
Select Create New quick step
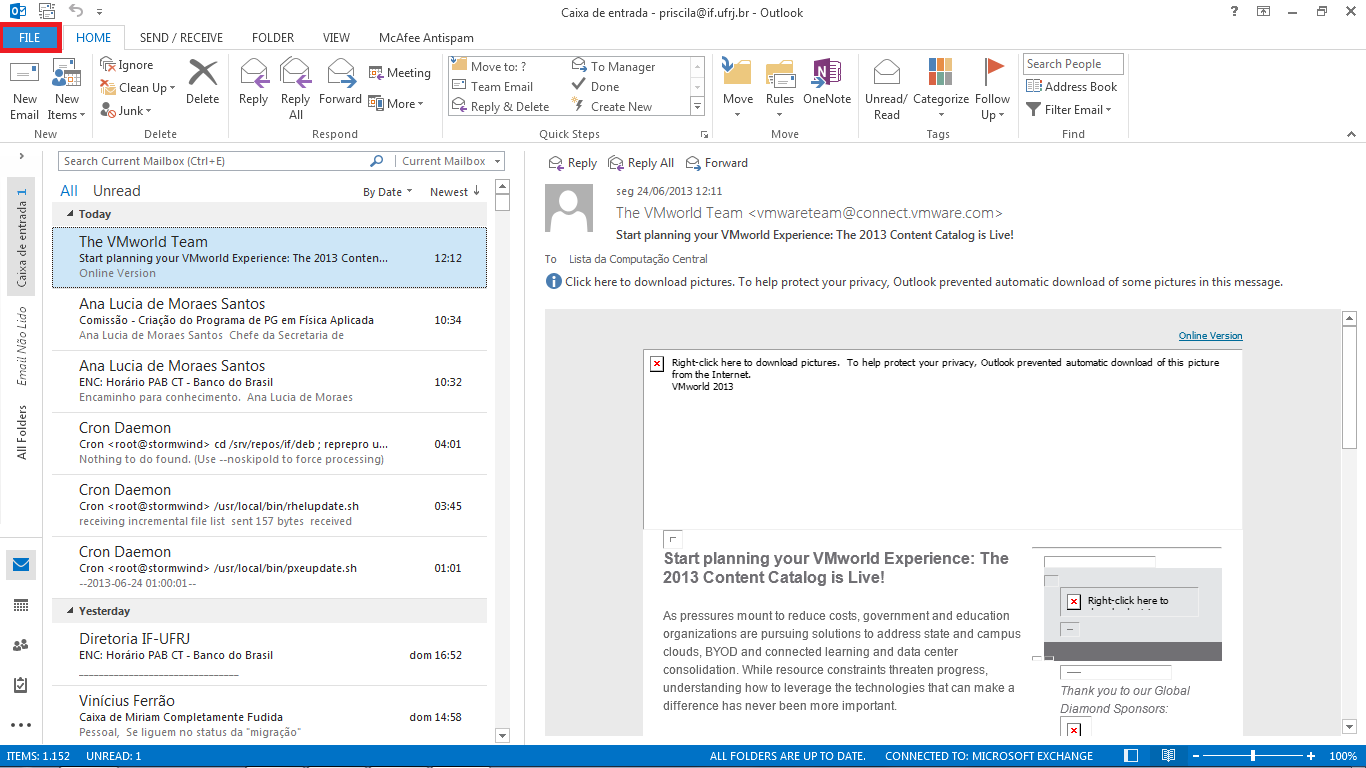pos(612,106)
